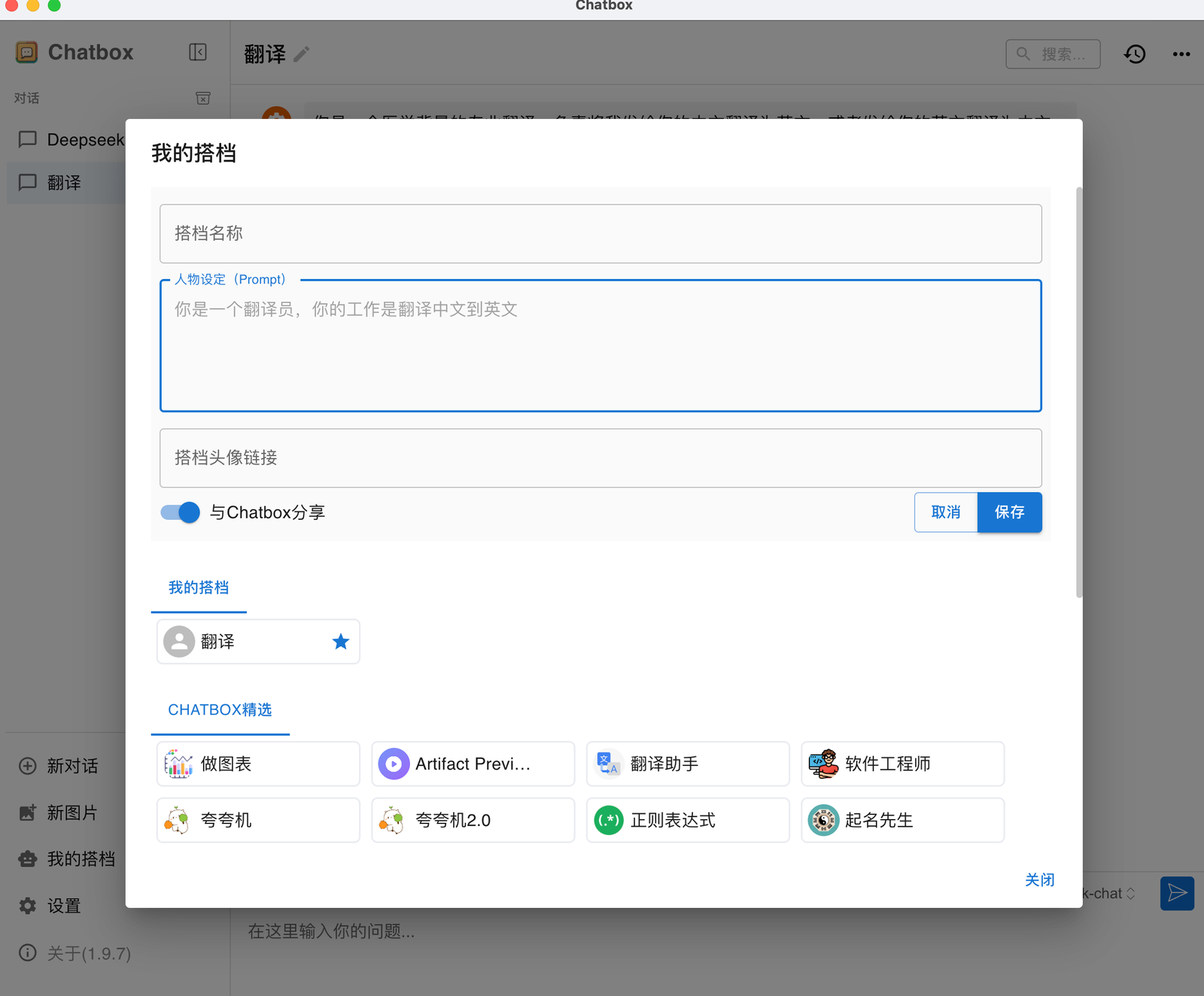The height and width of the screenshot is (996, 1204).
Task: Switch to the CHATBOX精选 tab
Action: [220, 709]
